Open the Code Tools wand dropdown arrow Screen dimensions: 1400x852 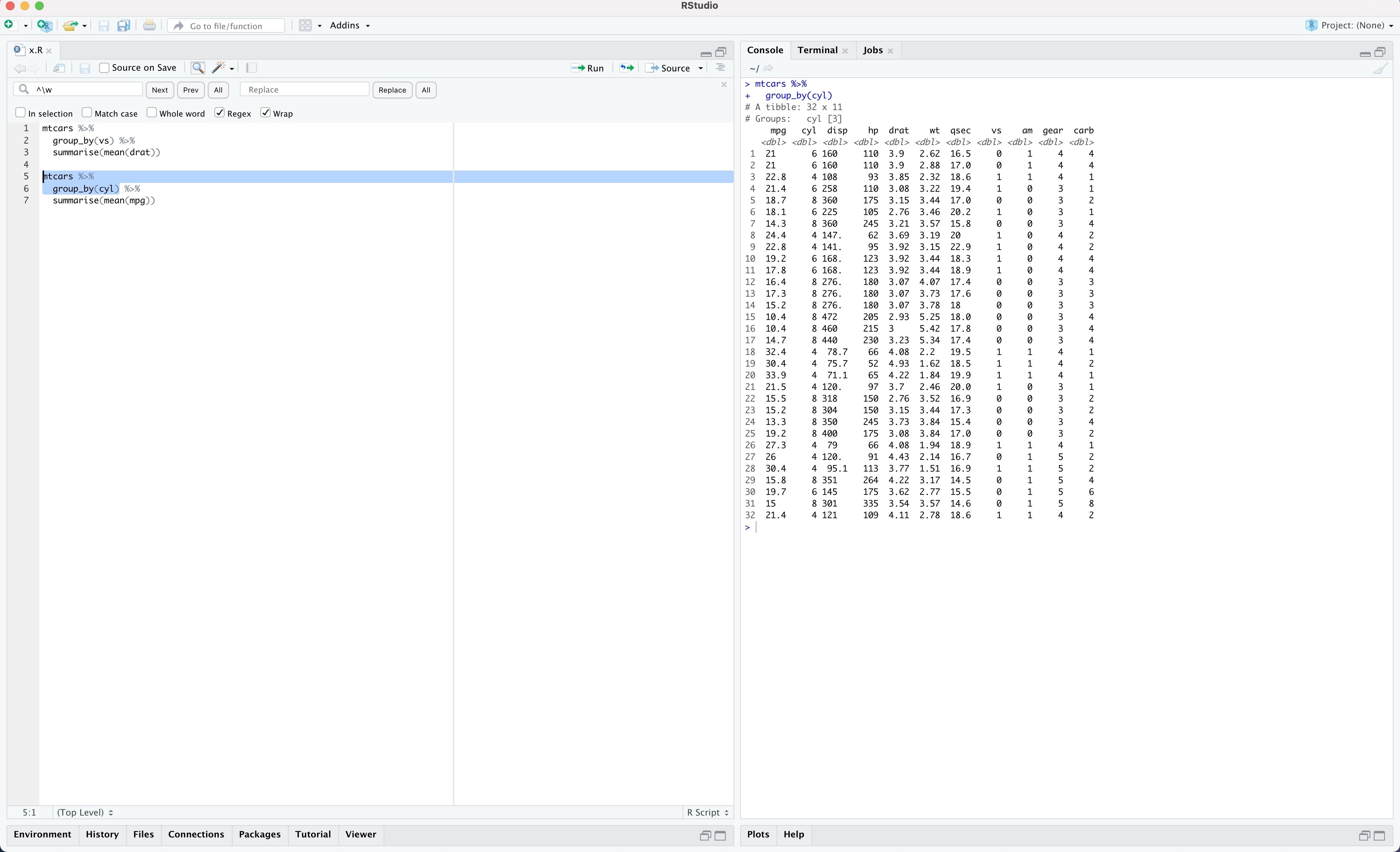click(x=232, y=69)
